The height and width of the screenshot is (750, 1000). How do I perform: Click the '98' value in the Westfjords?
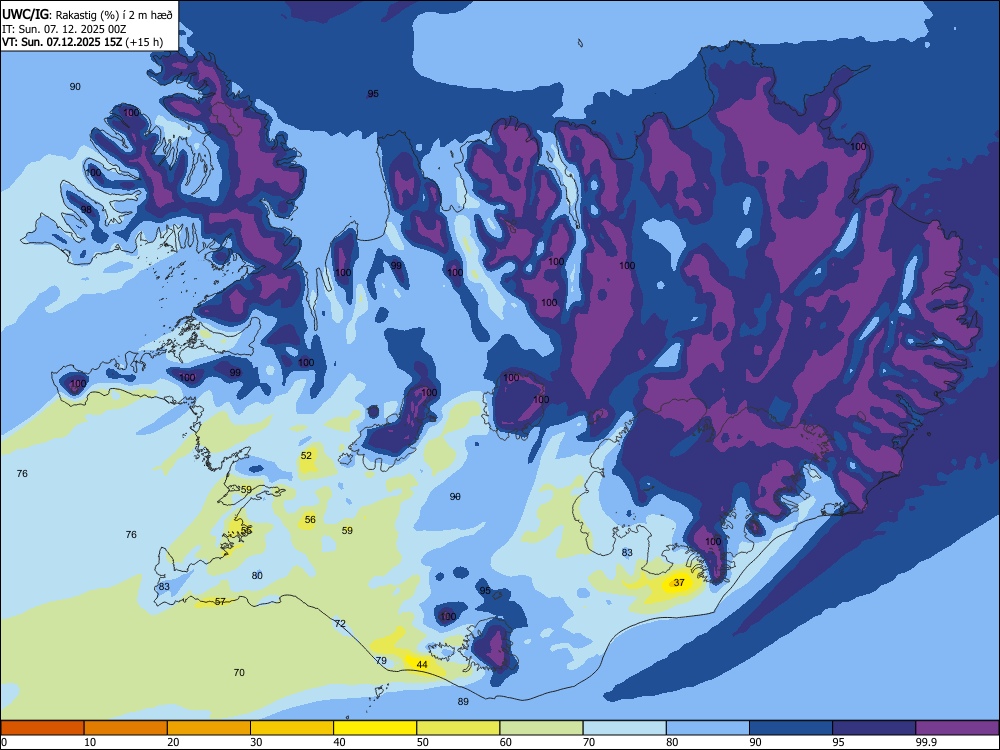86,209
